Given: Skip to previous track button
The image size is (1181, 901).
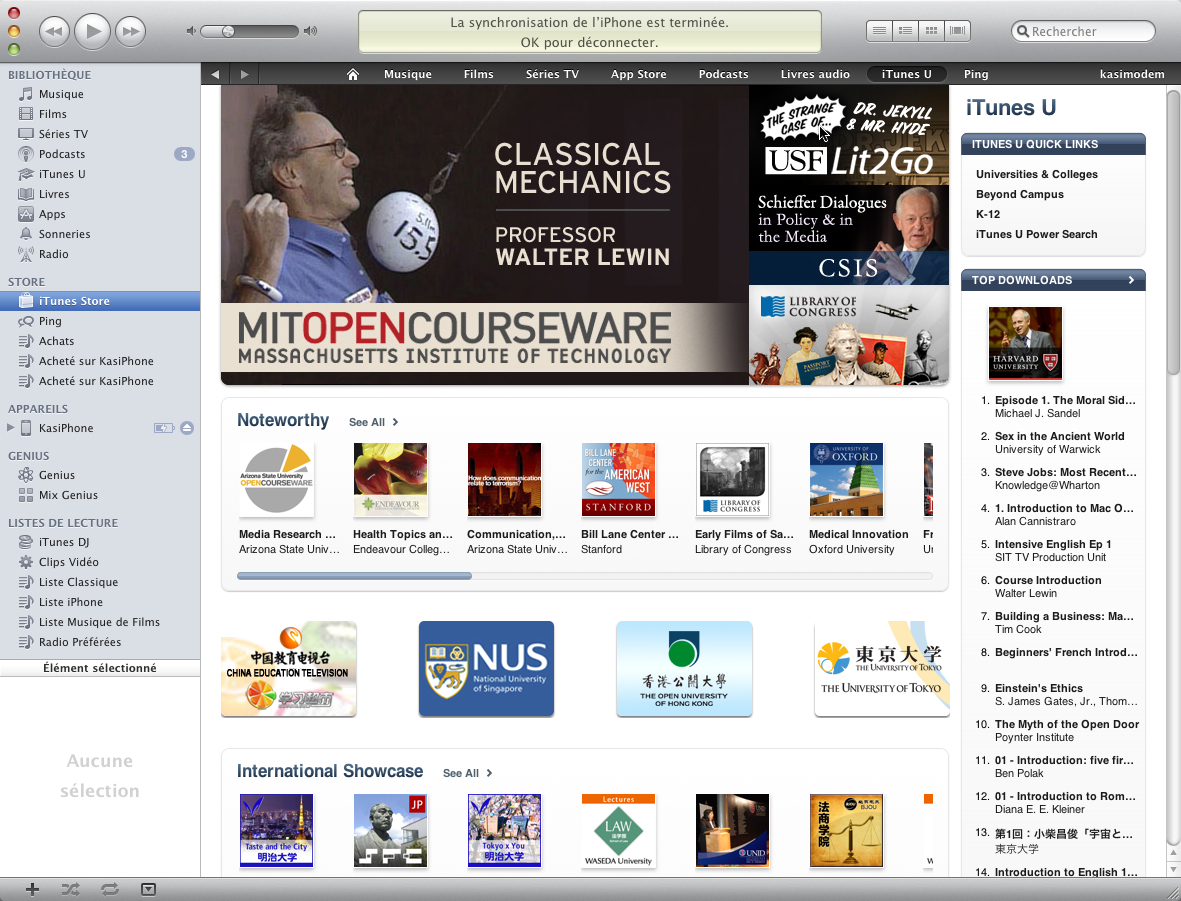Looking at the screenshot, I should pyautogui.click(x=54, y=32).
